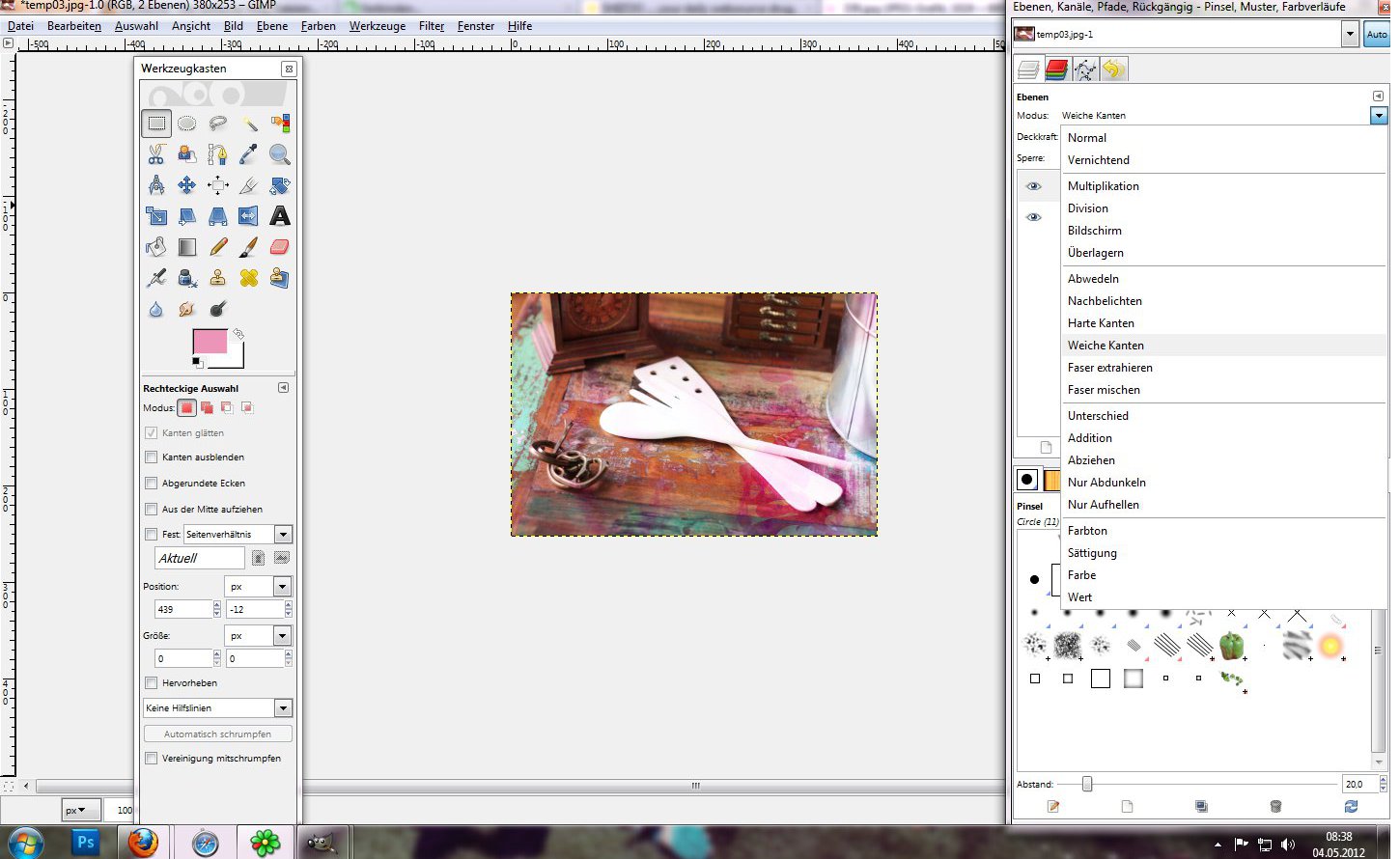Select the Ellipse selection tool
Screen dimensions: 1400x859
tap(187, 124)
